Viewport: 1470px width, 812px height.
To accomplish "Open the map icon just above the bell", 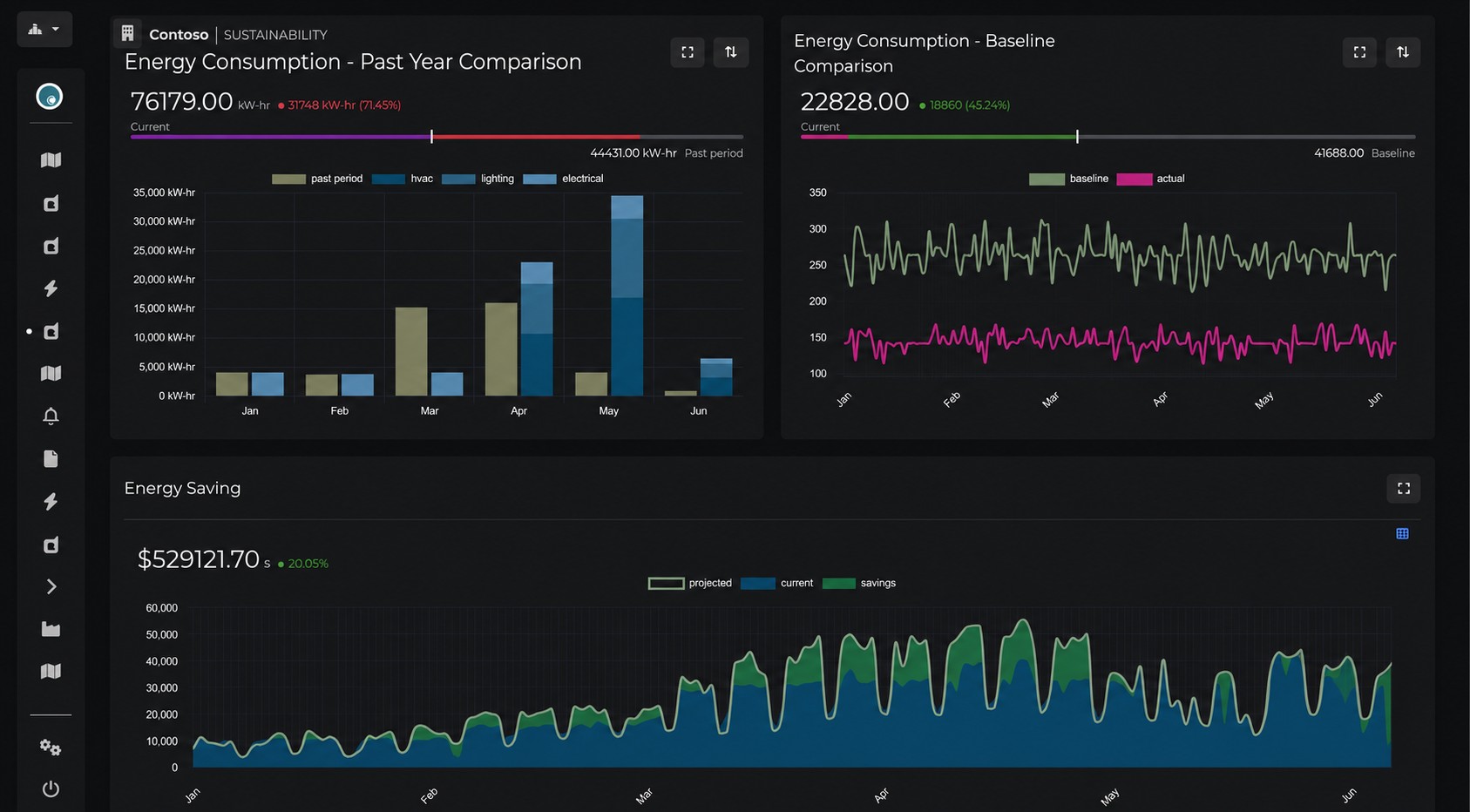I will [x=51, y=374].
